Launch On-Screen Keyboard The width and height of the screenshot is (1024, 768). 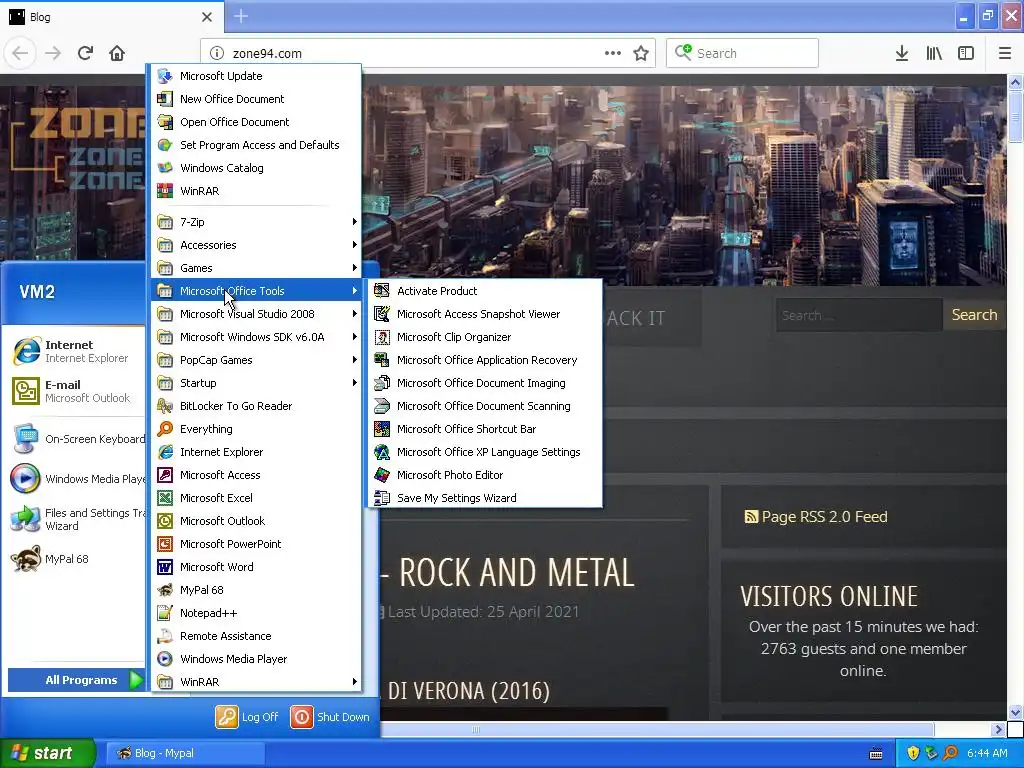pos(76,439)
